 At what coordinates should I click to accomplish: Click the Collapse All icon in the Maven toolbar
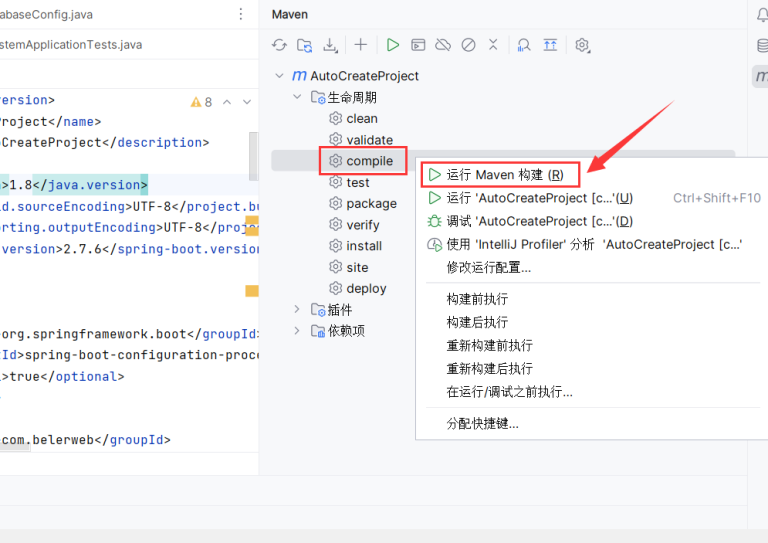click(x=493, y=45)
